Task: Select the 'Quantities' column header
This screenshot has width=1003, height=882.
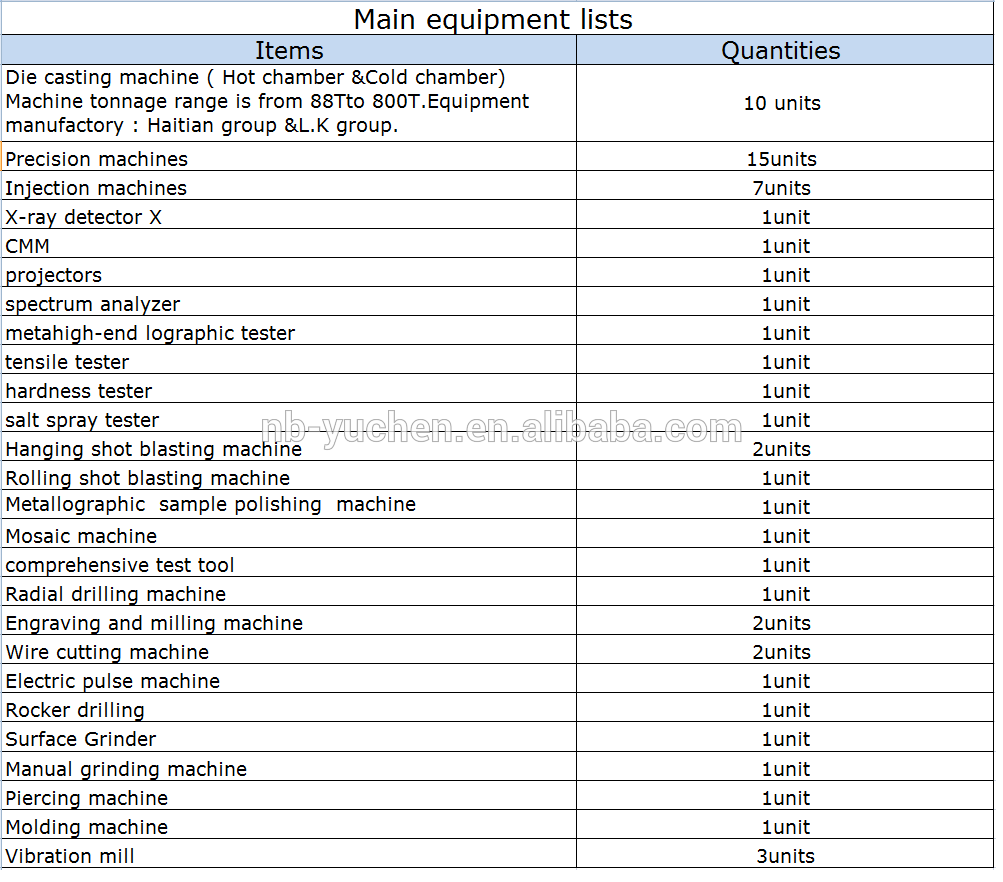Action: tap(781, 51)
